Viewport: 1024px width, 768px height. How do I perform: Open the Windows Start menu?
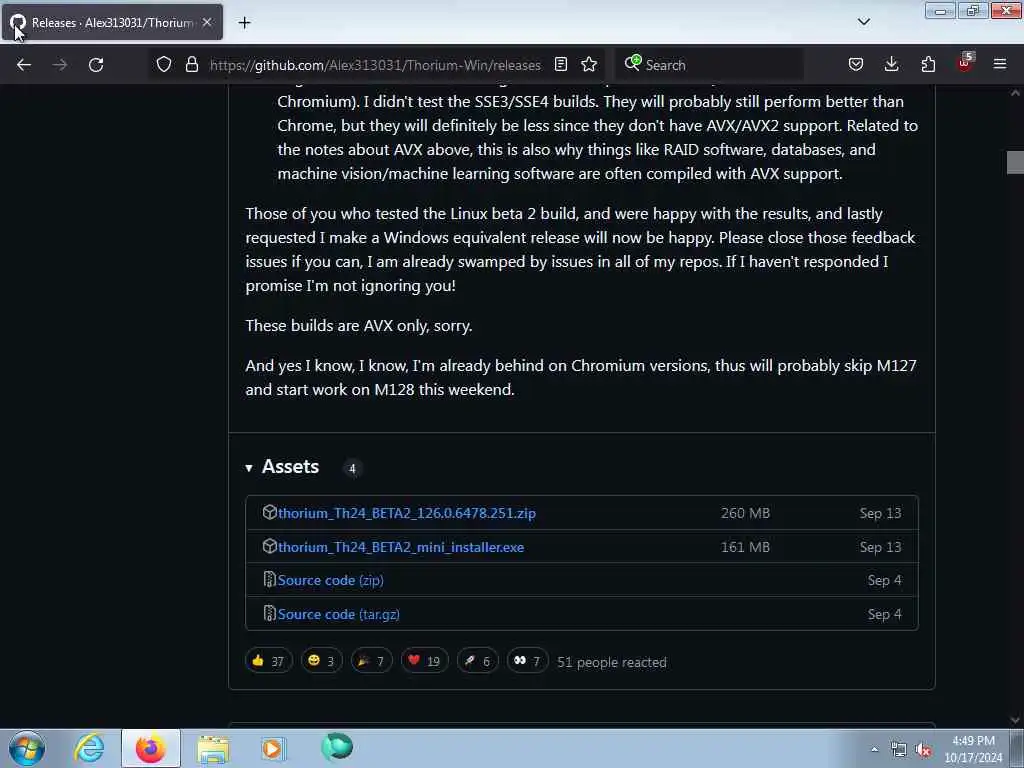click(x=27, y=748)
